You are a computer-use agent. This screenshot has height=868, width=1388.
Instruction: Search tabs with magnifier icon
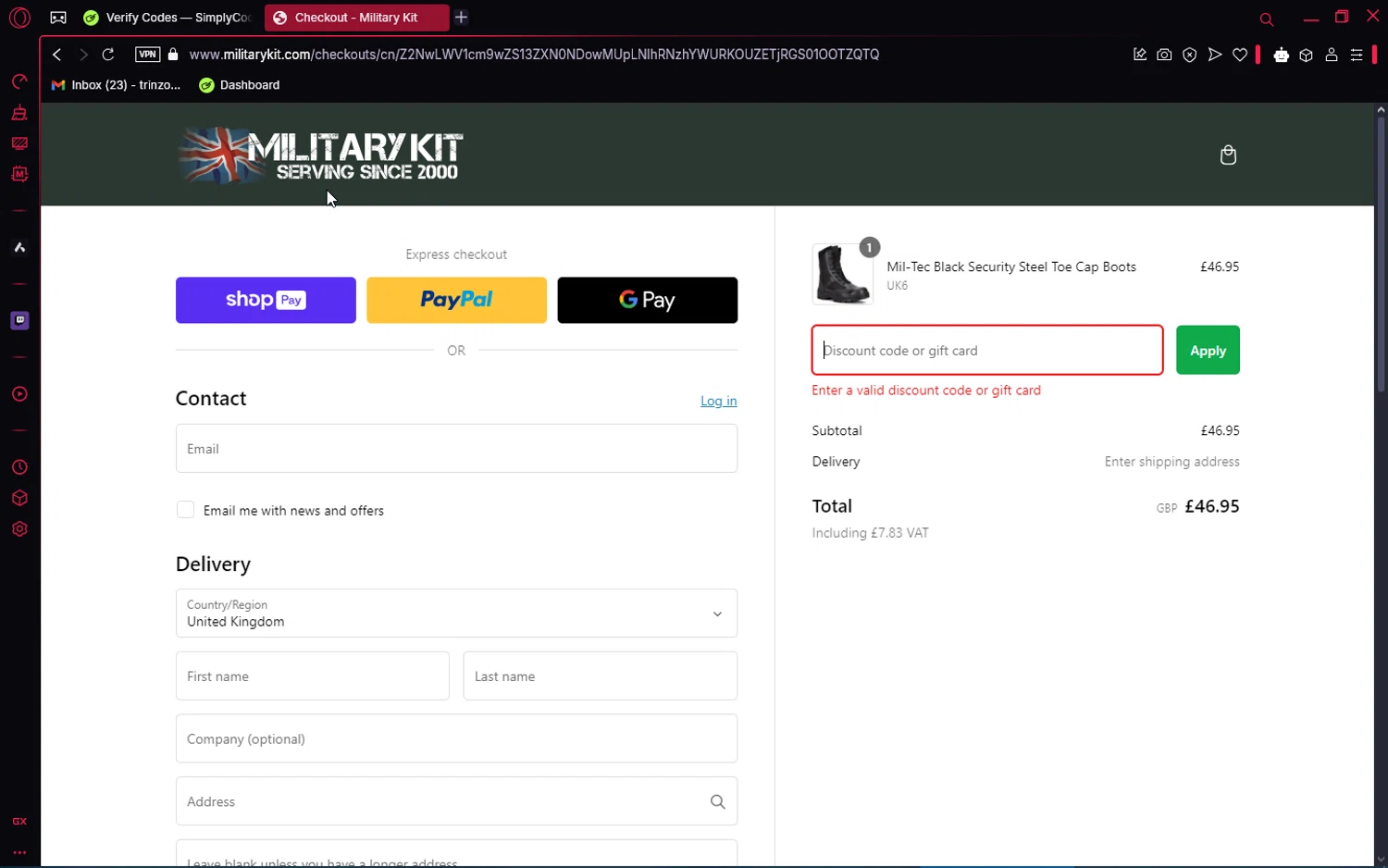pyautogui.click(x=1267, y=19)
